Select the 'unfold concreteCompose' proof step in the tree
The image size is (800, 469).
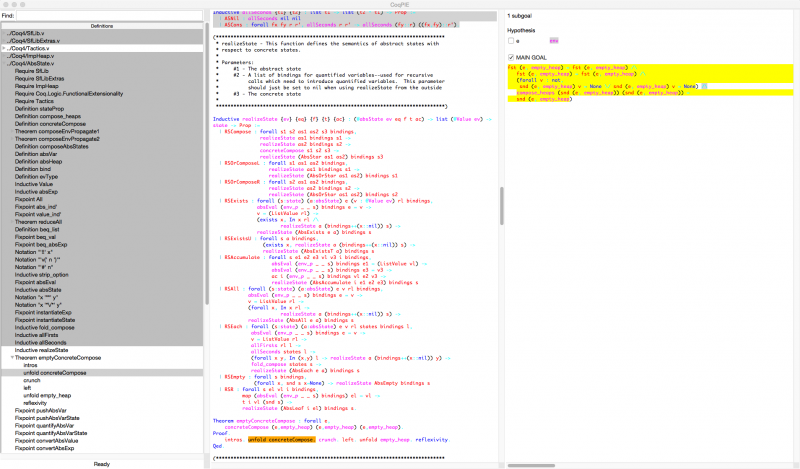coord(55,373)
